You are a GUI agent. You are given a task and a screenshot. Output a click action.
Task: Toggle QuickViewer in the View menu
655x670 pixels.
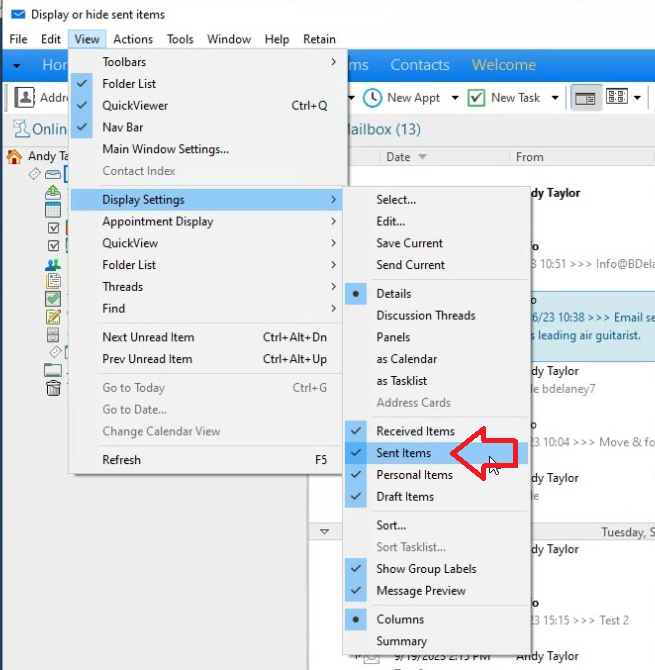pos(135,106)
